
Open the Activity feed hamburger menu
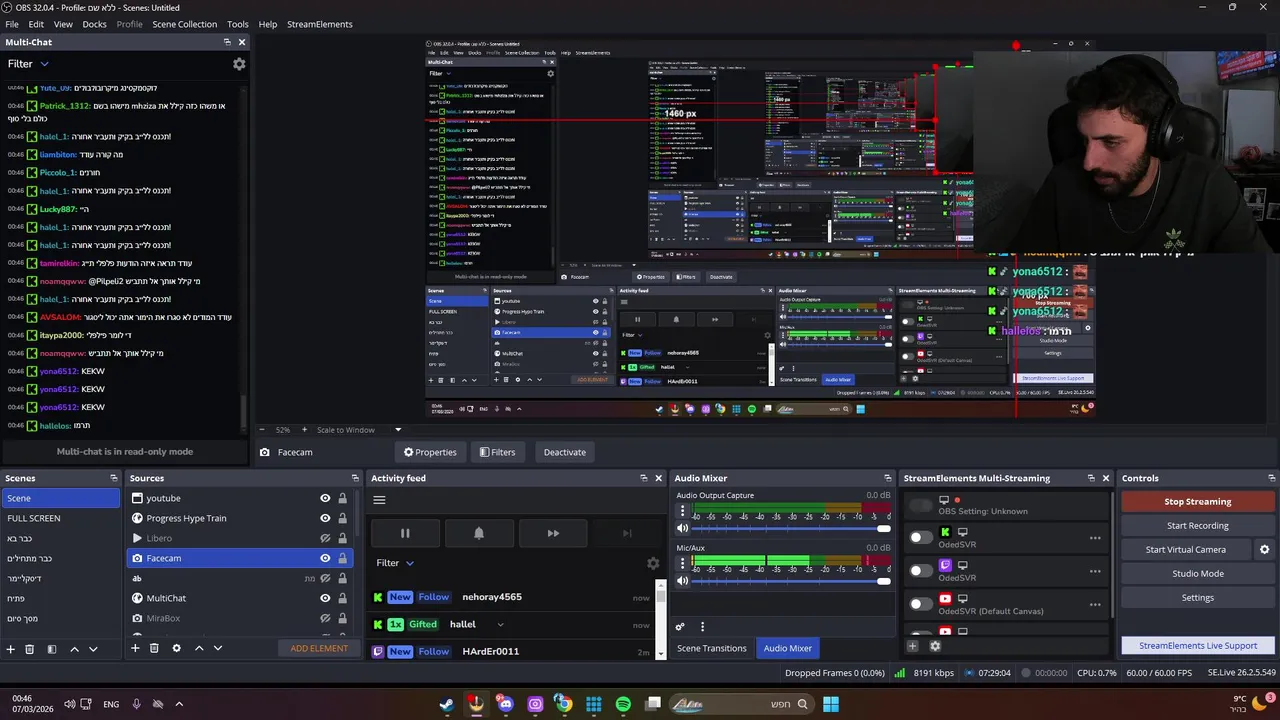point(379,500)
